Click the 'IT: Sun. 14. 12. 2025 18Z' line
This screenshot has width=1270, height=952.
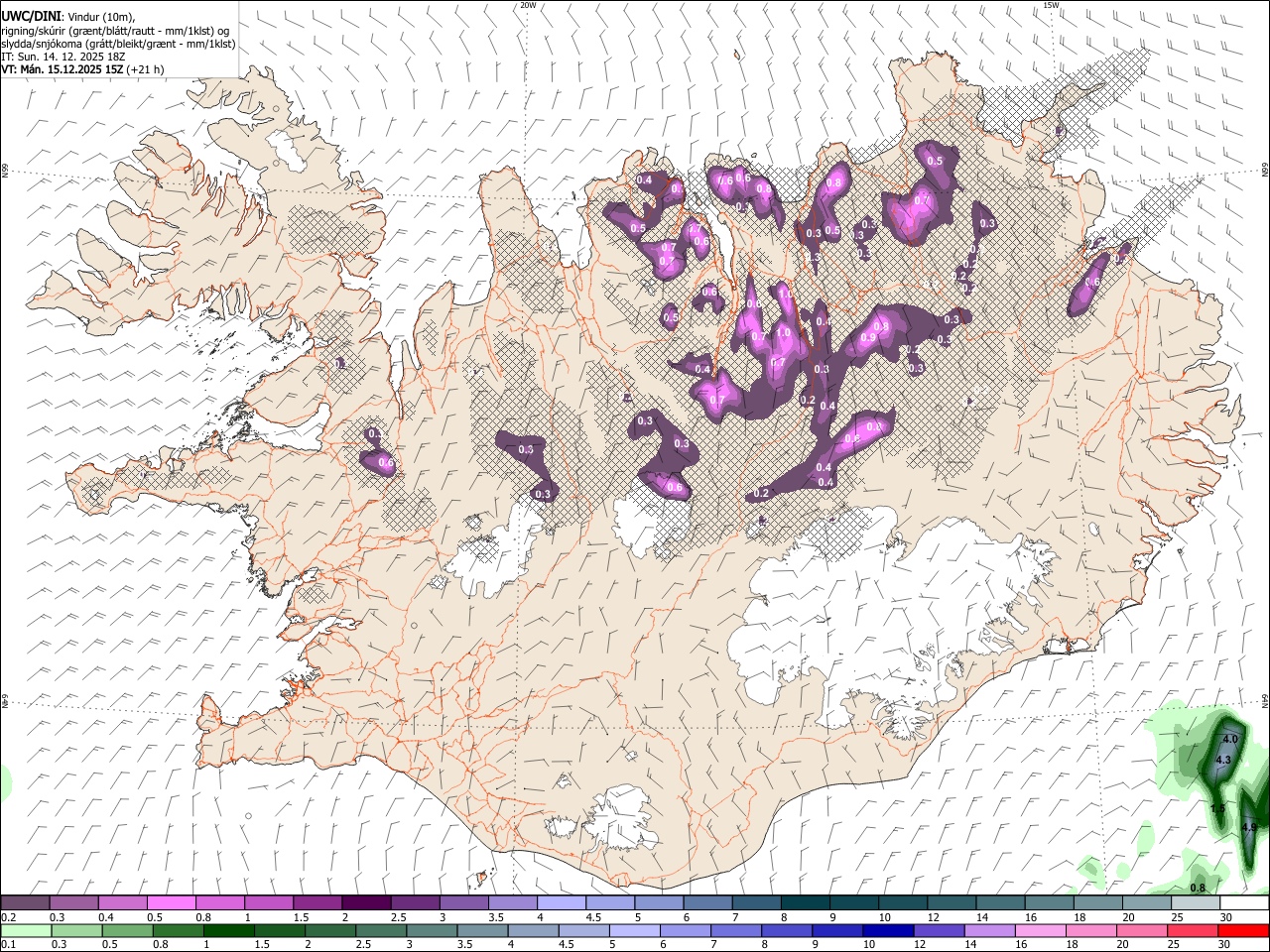coord(63,57)
